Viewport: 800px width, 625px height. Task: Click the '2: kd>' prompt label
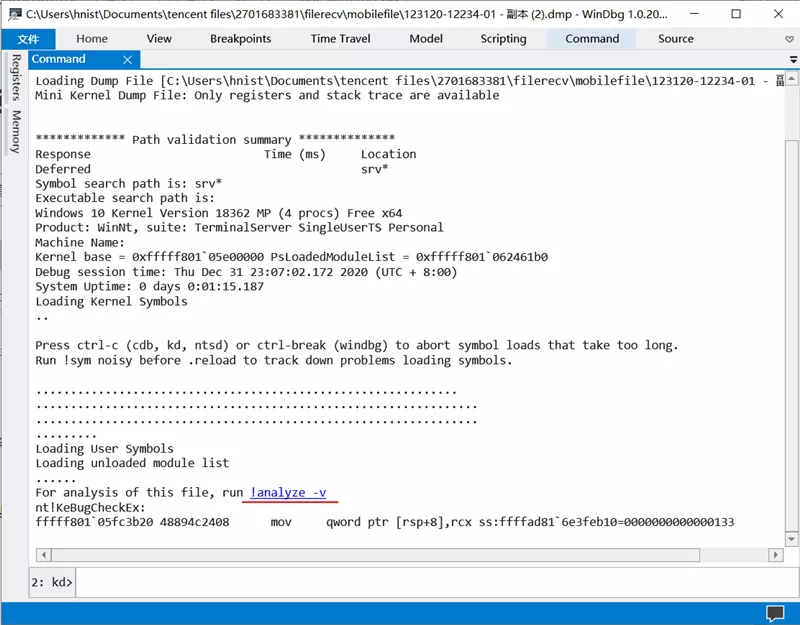52,582
